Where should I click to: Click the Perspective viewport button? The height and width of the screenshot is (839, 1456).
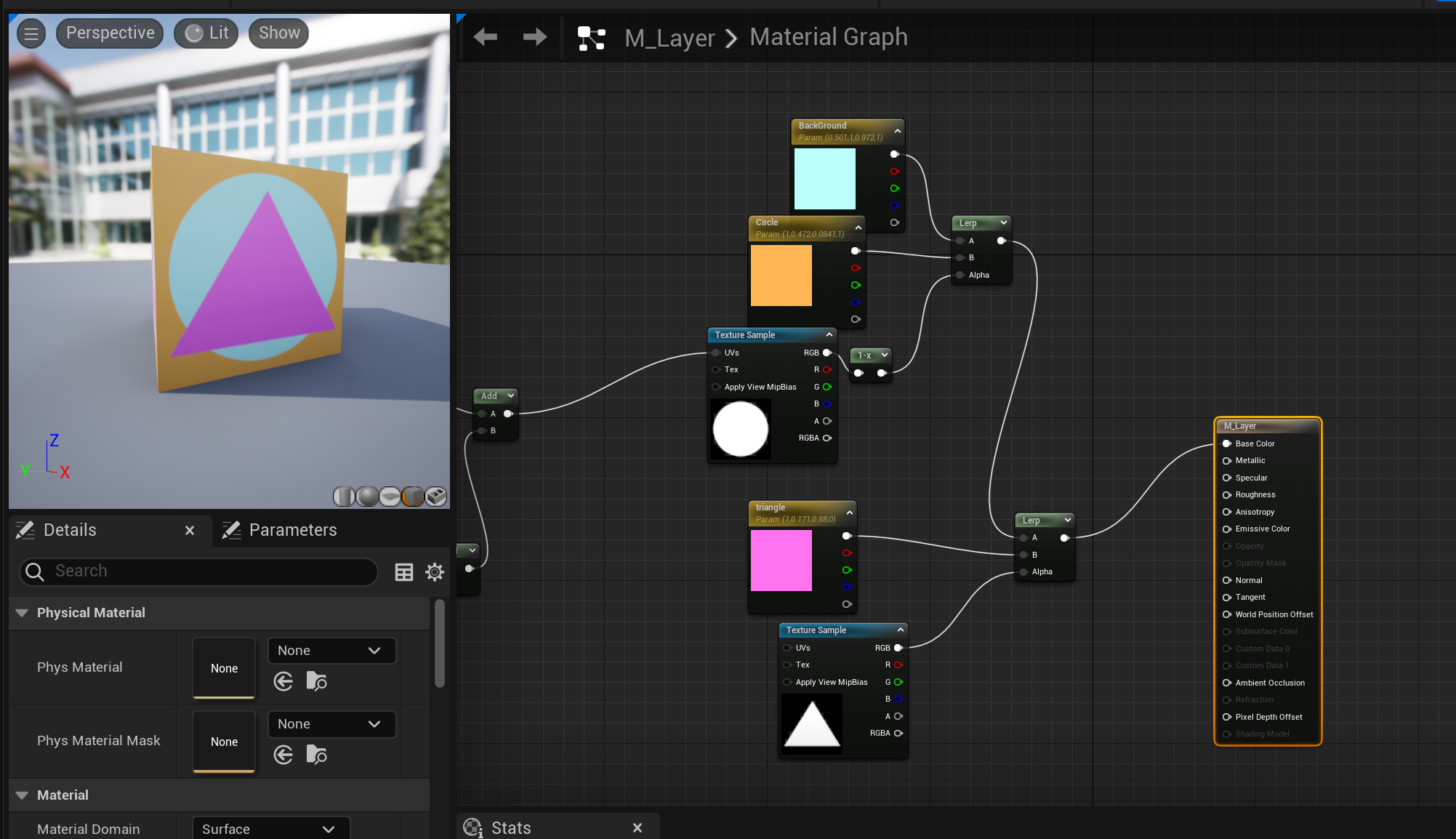110,33
